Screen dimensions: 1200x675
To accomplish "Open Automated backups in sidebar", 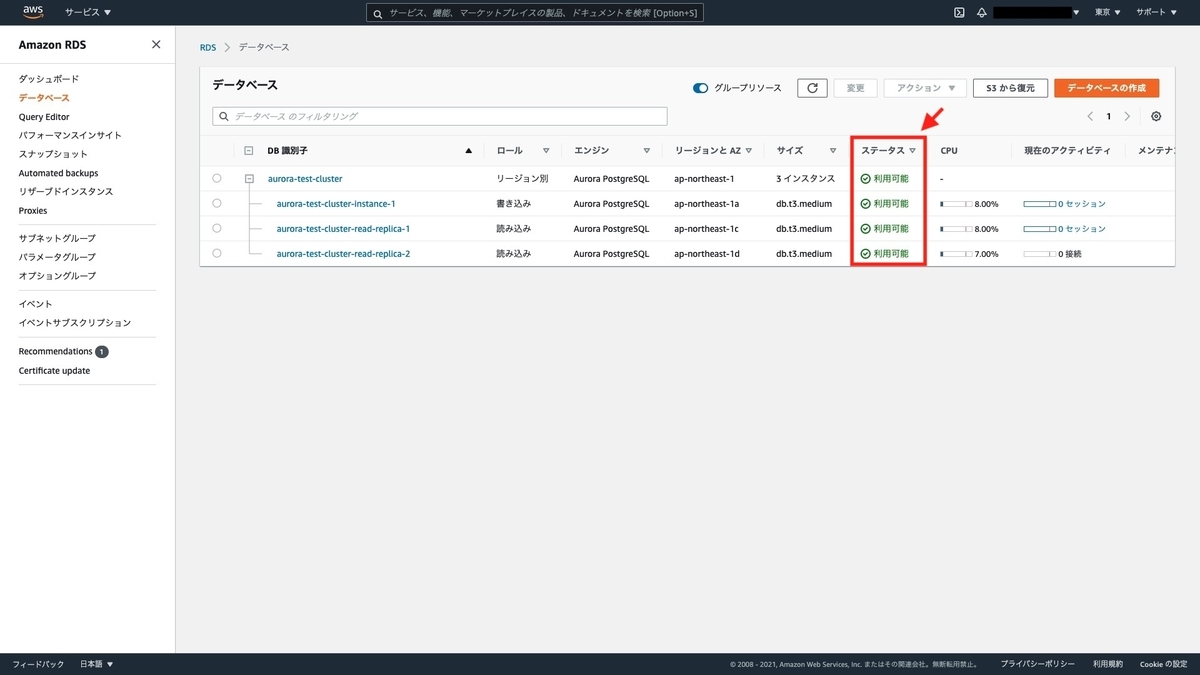I will click(58, 173).
